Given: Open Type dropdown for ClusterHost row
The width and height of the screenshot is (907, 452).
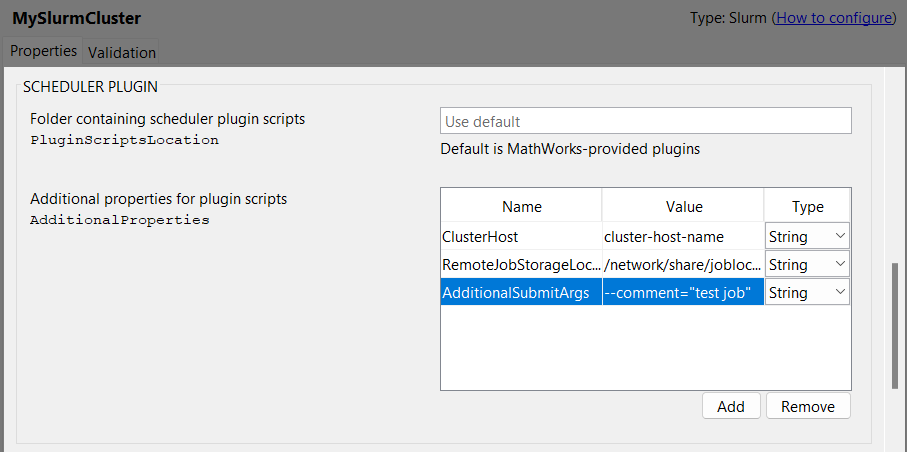Looking at the screenshot, I should [808, 236].
